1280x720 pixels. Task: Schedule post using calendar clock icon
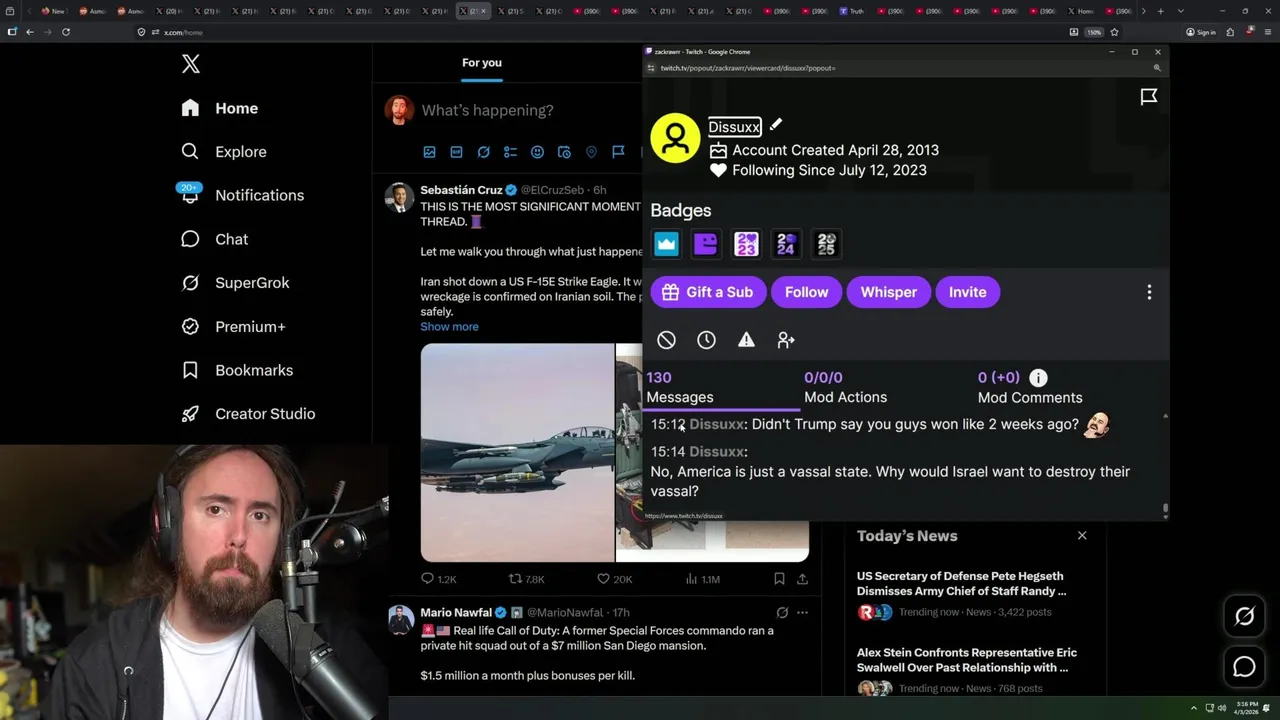click(x=564, y=152)
